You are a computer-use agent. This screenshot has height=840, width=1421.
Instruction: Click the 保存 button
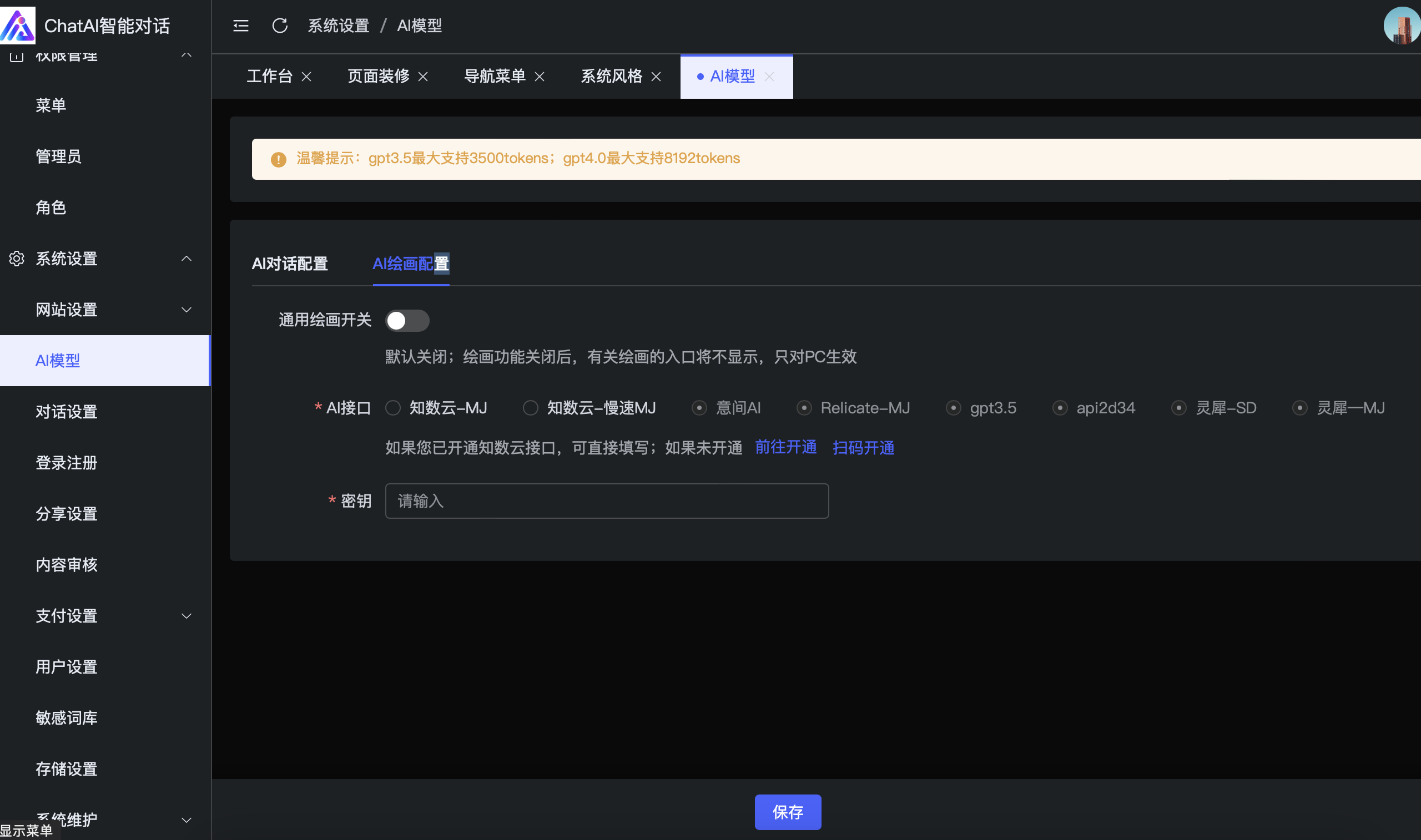point(788,812)
